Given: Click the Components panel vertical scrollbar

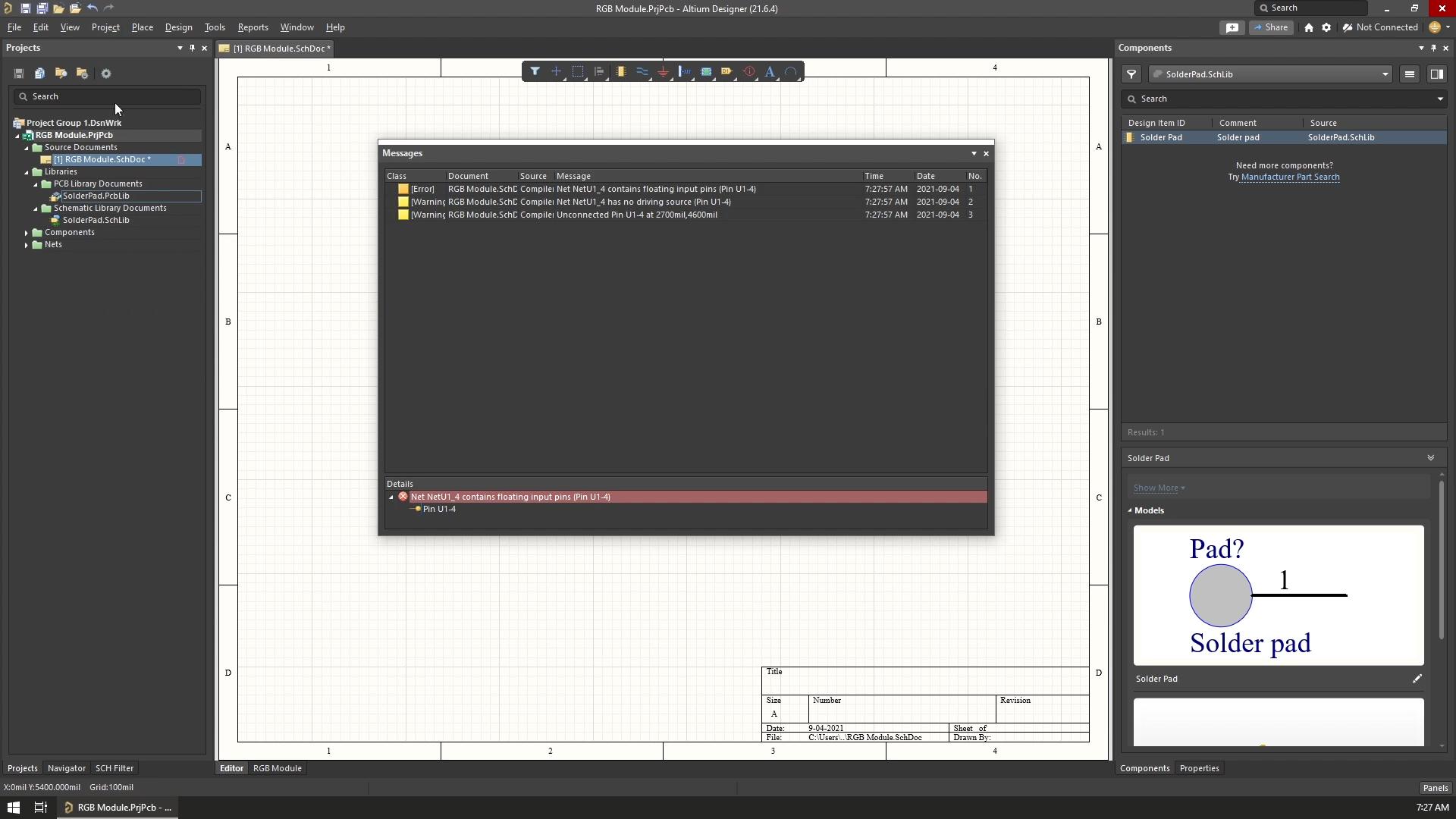Looking at the screenshot, I should coord(1441,560).
